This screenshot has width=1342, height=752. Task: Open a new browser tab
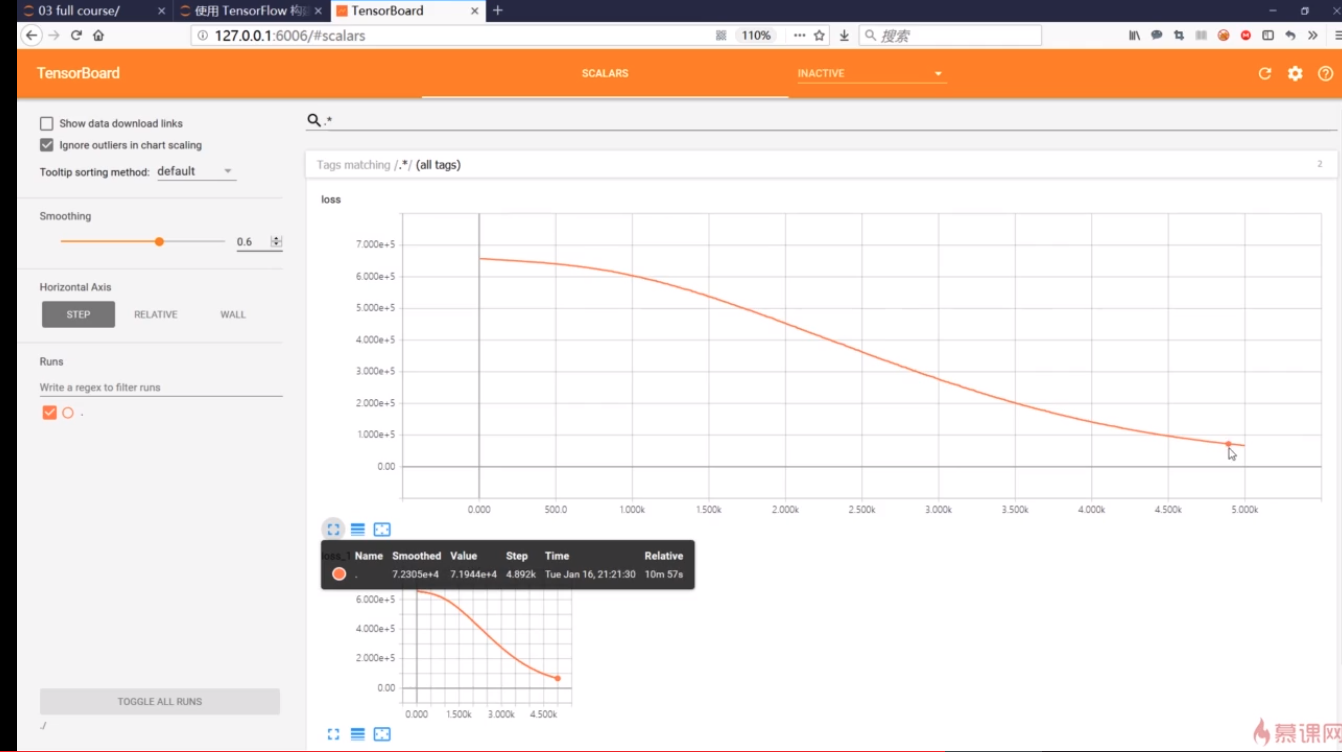pos(498,10)
